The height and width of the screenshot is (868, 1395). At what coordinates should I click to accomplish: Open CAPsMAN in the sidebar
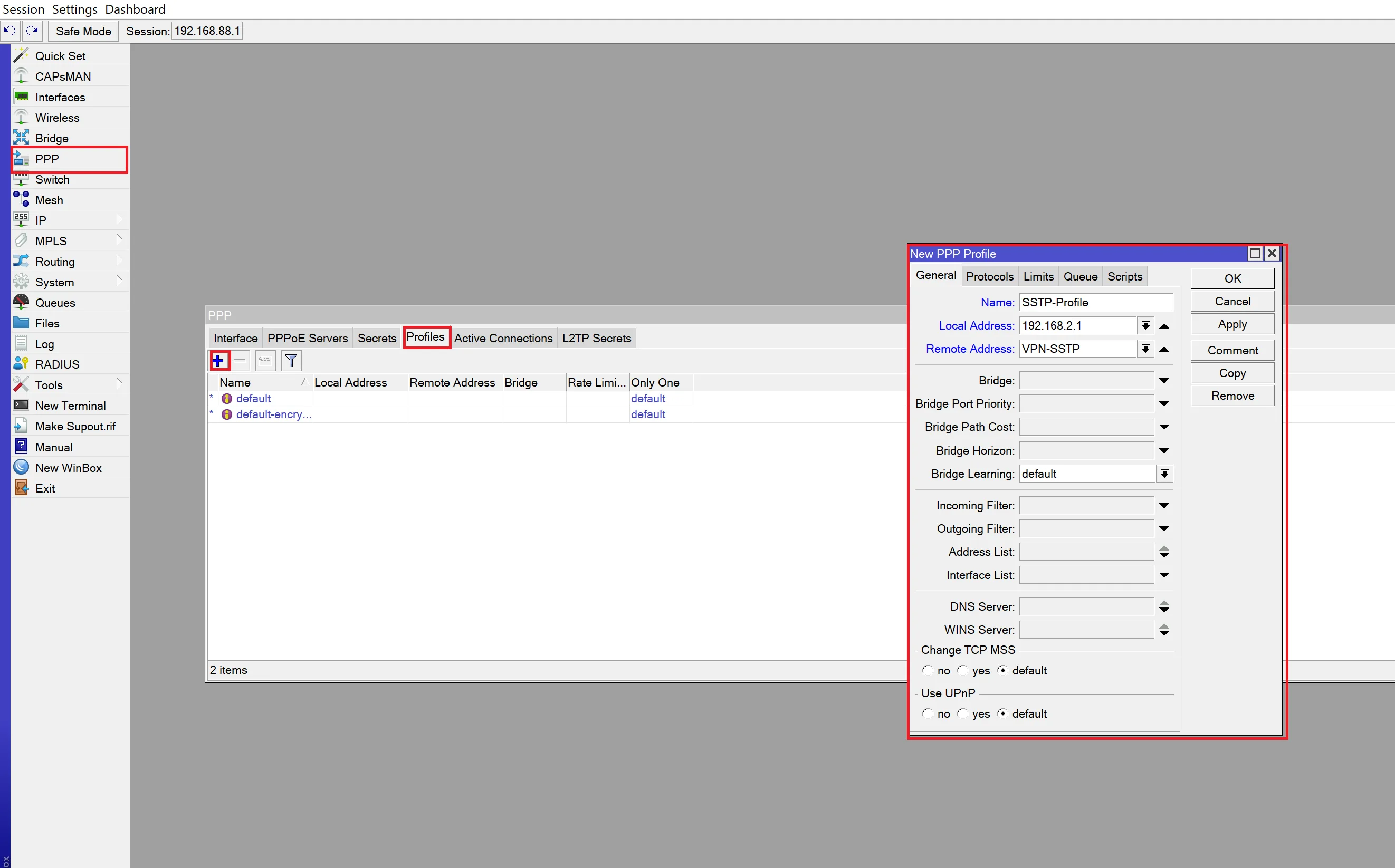click(70, 76)
